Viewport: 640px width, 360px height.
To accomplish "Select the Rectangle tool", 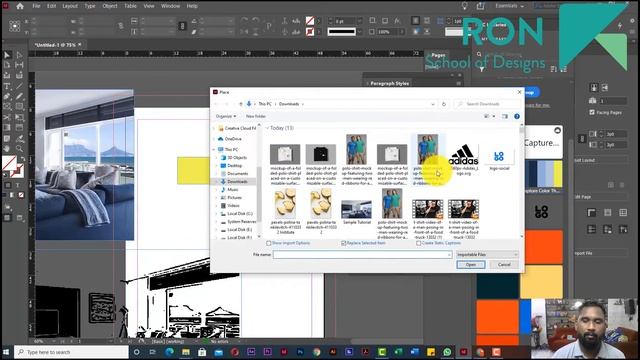I will [x=19, y=107].
